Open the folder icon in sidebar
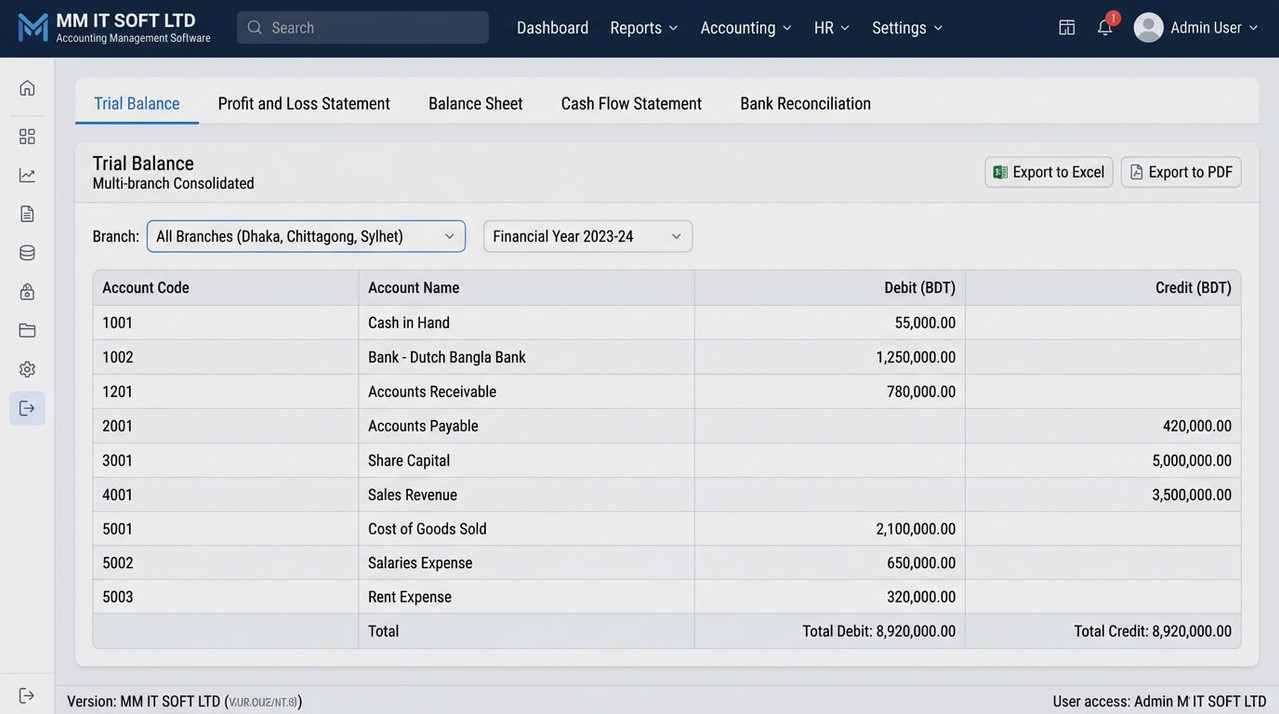1279x714 pixels. (27, 330)
